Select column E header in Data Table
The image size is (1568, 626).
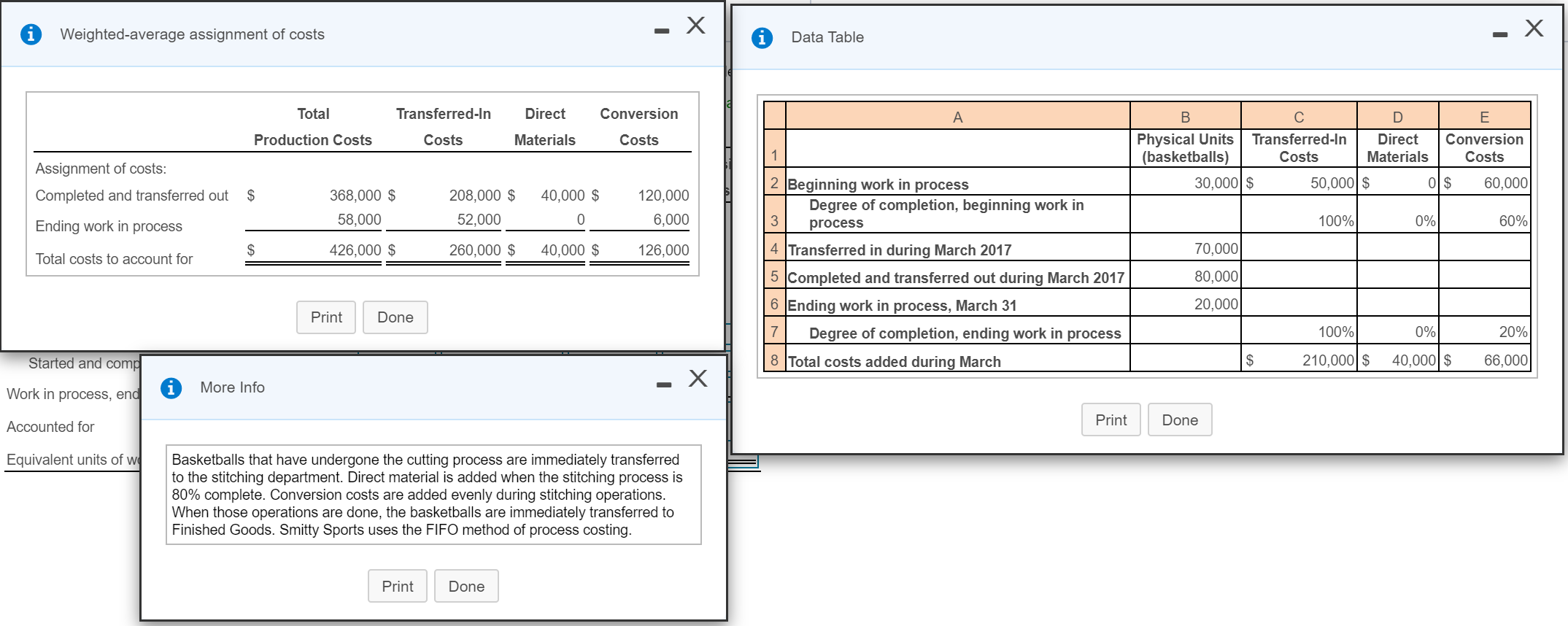1485,117
